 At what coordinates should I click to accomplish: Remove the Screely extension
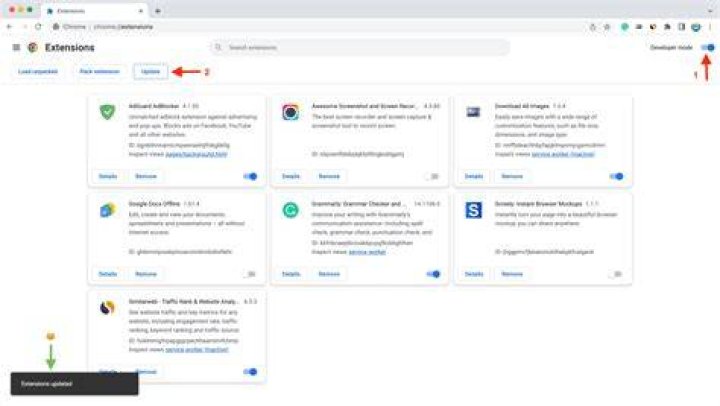click(512, 274)
